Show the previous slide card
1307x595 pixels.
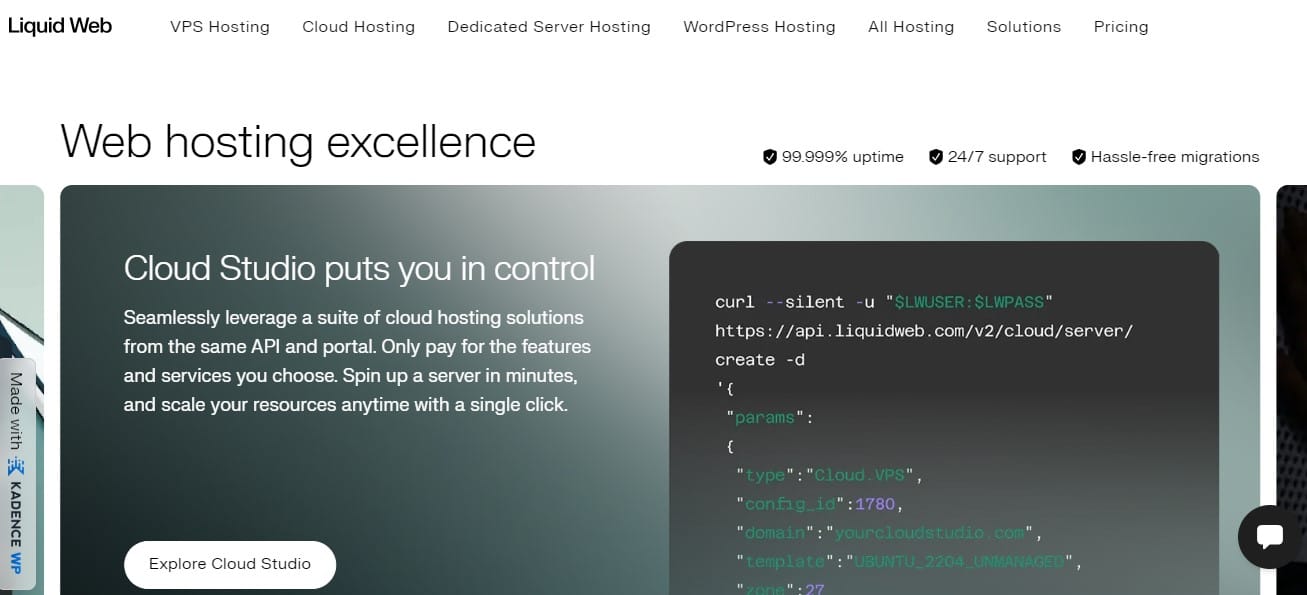(x=22, y=270)
